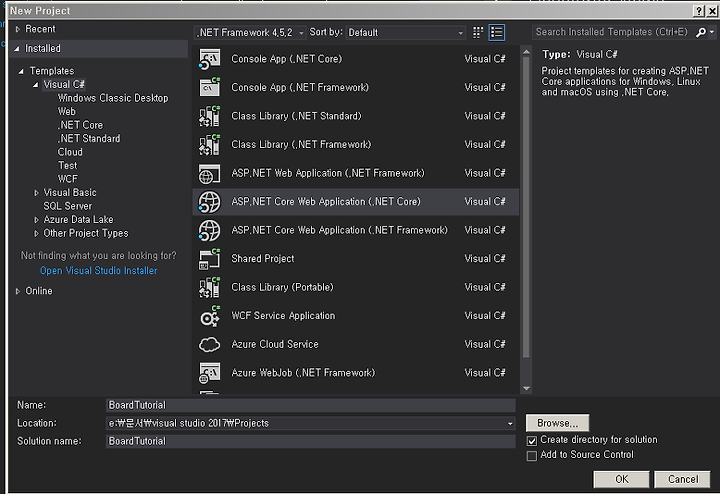Select the Web category
The width and height of the screenshot is (720, 494).
coord(66,112)
